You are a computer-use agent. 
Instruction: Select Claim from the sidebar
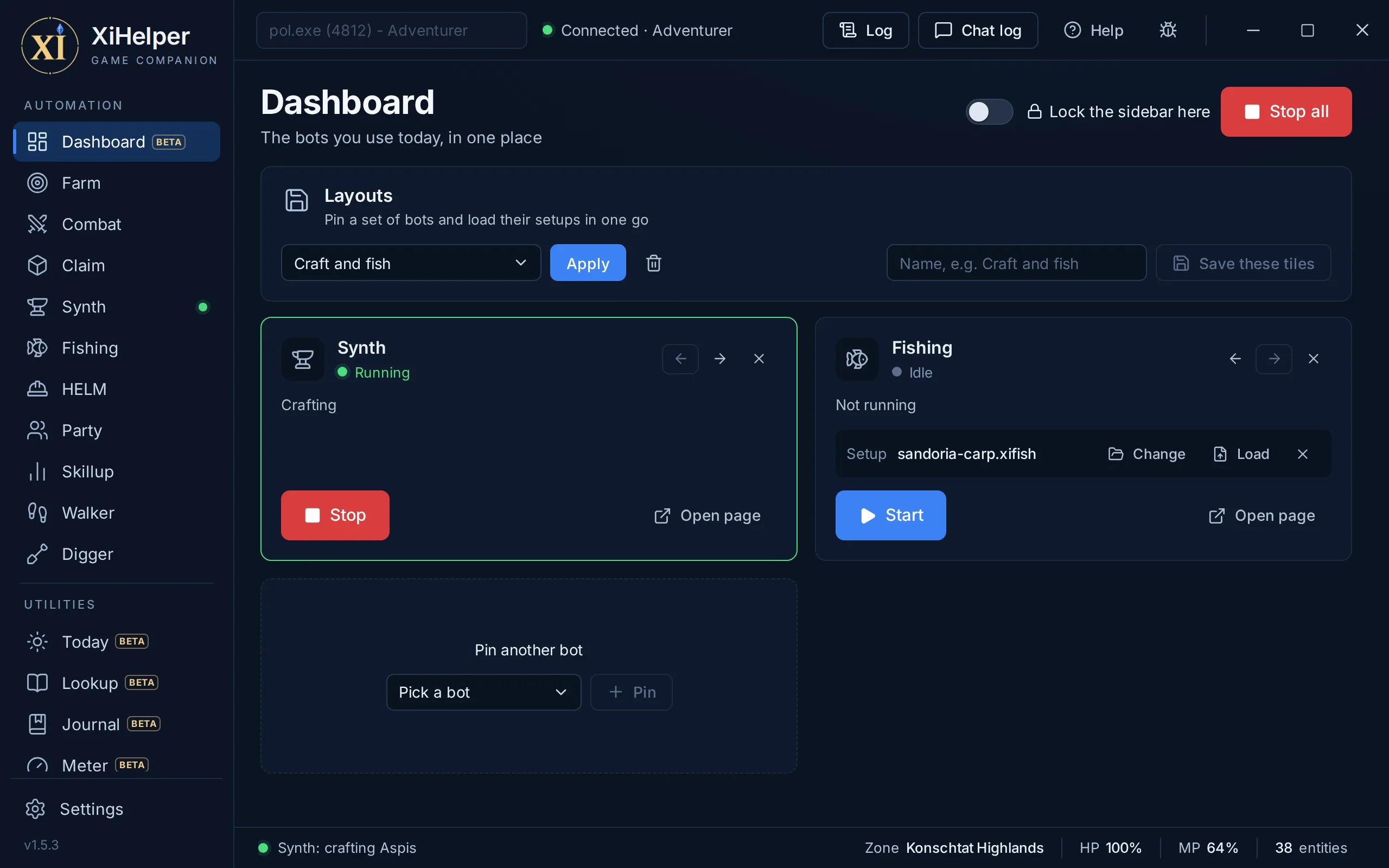click(x=117, y=266)
